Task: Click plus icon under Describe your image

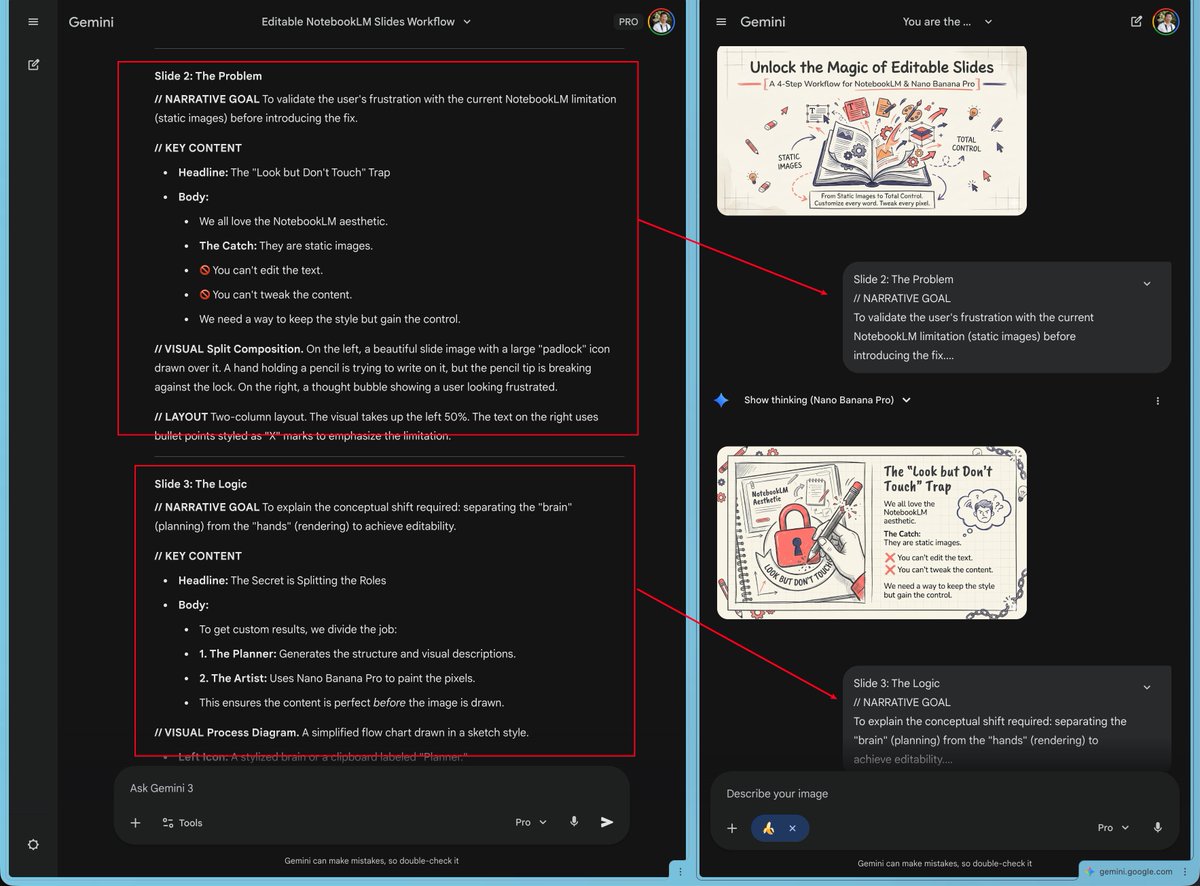Action: pos(732,828)
